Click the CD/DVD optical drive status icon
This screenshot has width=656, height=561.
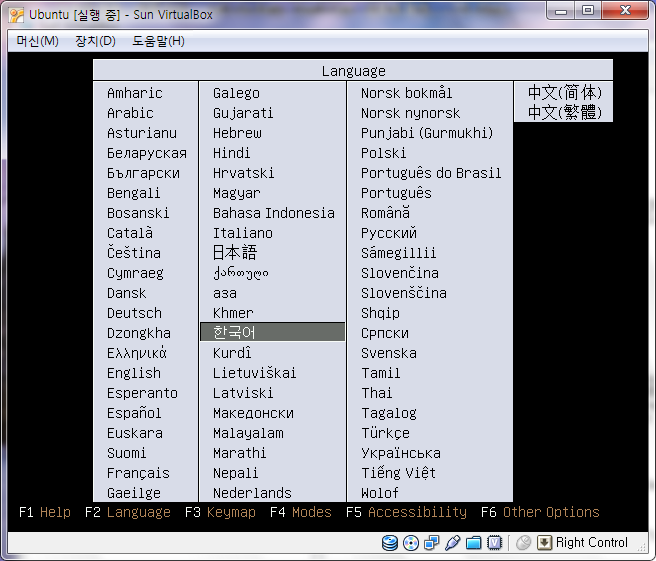[411, 543]
